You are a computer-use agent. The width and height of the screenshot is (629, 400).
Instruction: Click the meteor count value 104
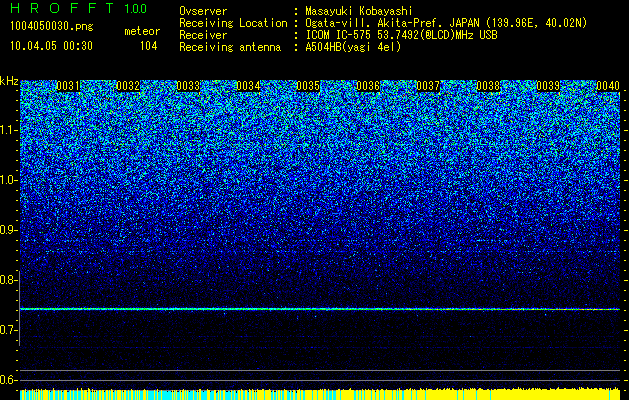point(148,46)
